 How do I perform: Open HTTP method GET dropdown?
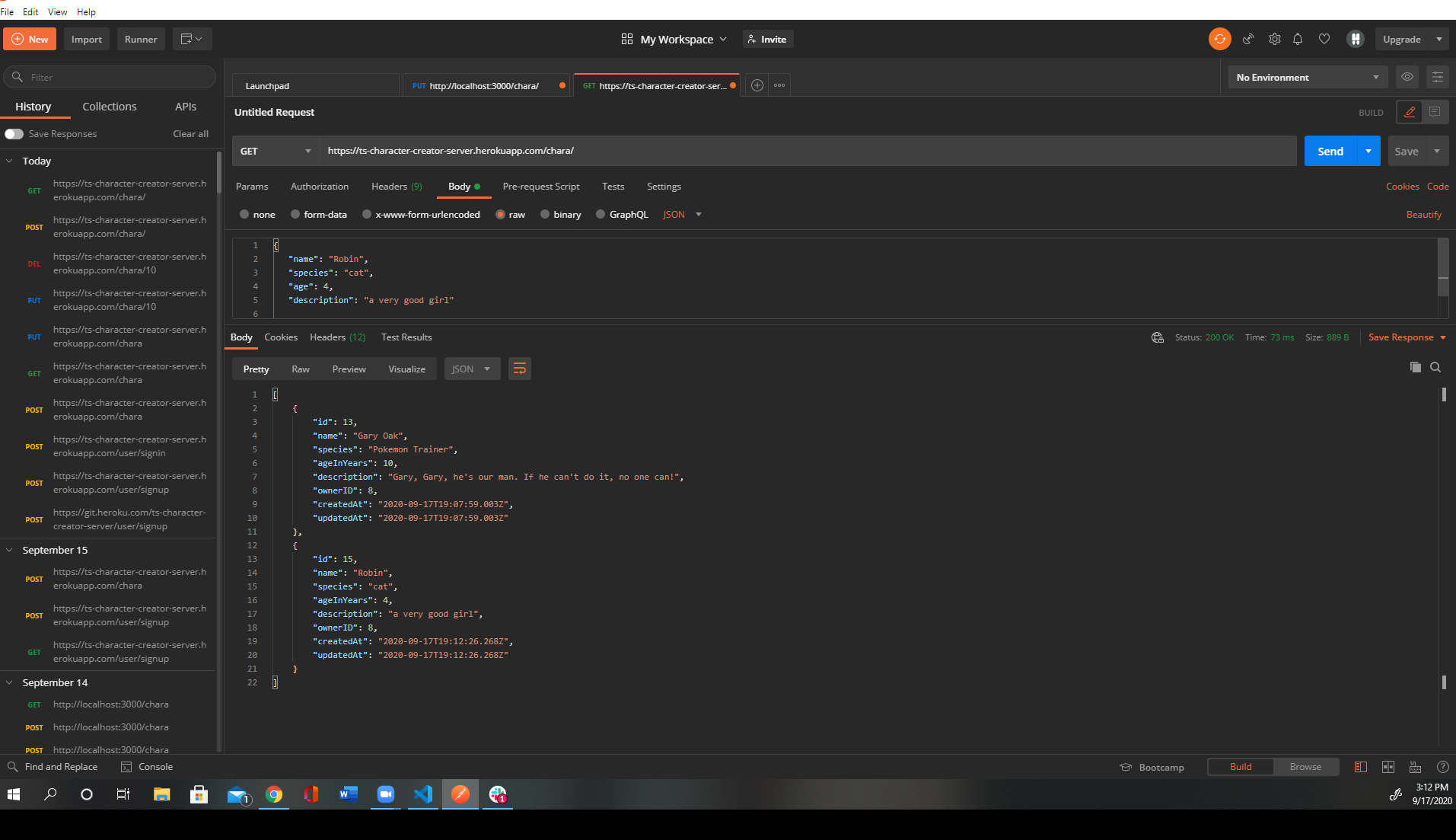(x=276, y=151)
